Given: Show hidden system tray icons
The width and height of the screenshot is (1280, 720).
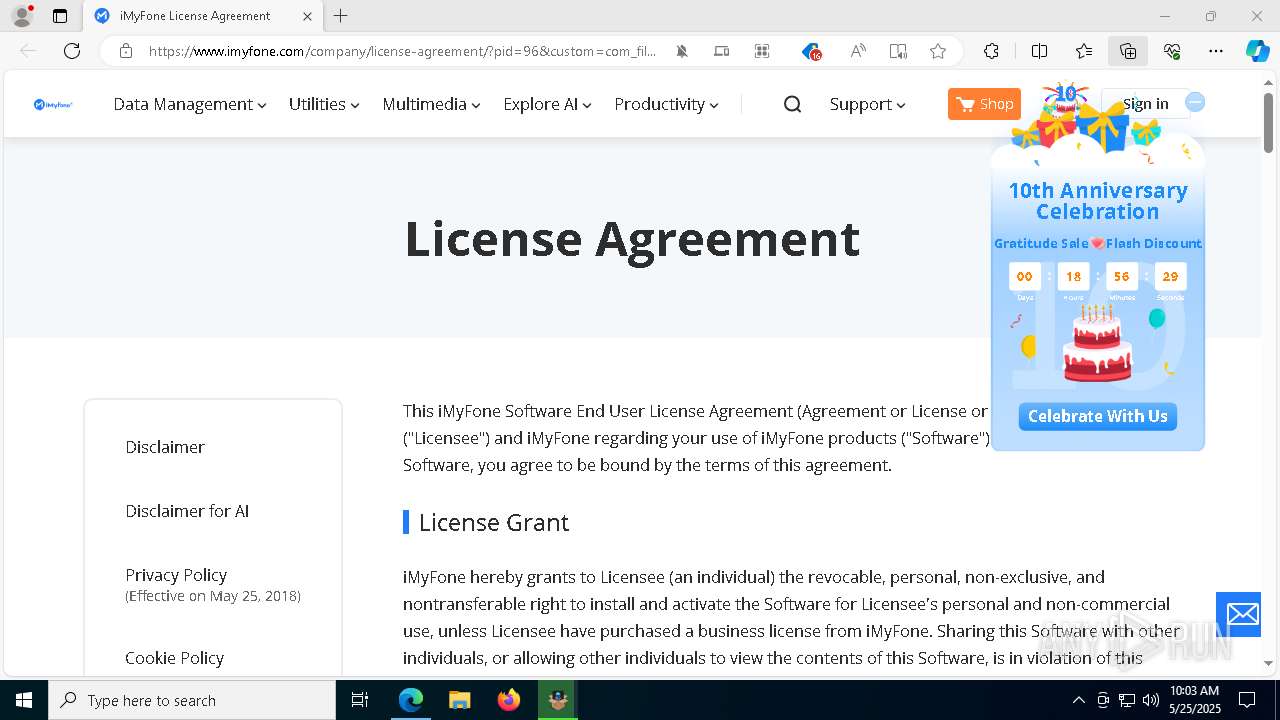Looking at the screenshot, I should (x=1078, y=700).
